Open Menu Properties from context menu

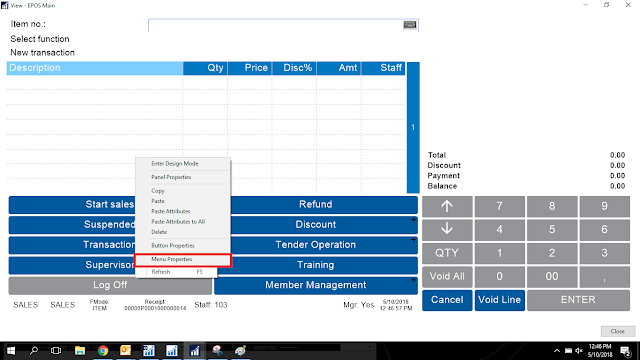tap(182, 260)
